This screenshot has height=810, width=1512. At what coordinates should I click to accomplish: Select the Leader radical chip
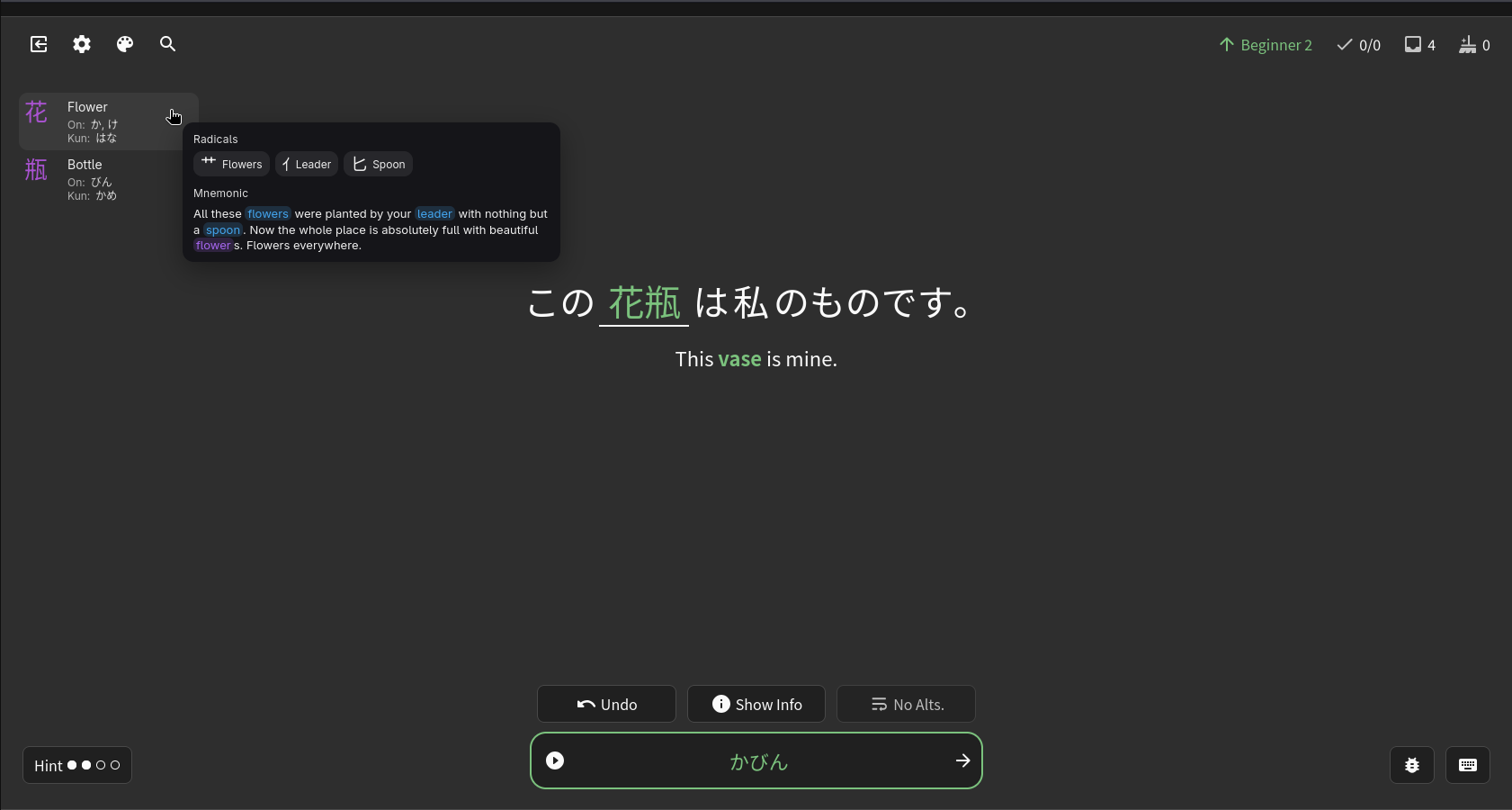(307, 165)
